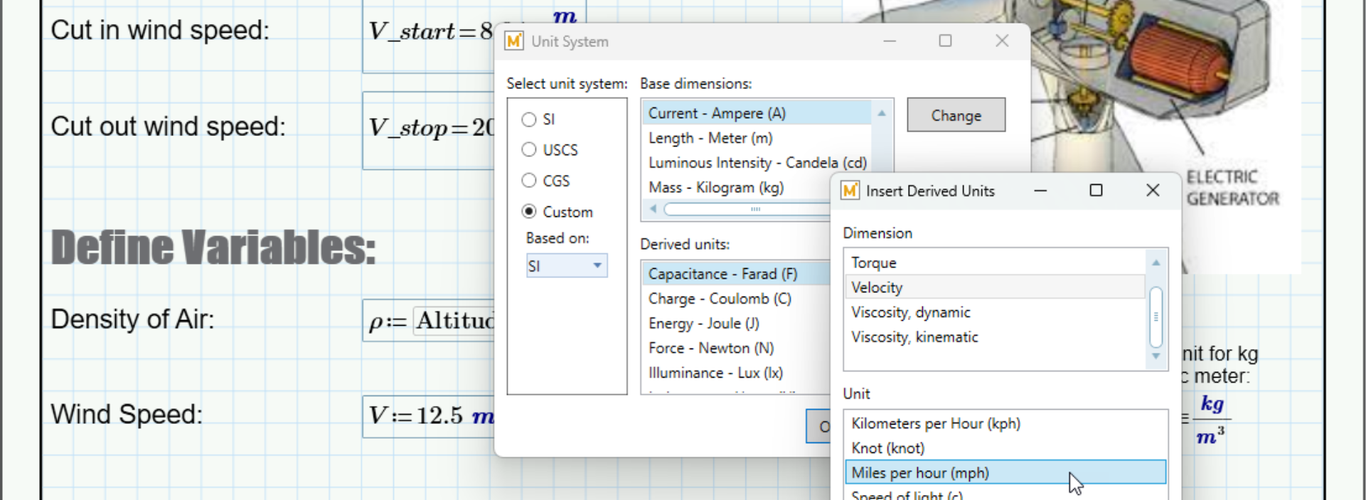Screen dimensions: 1366x500
Task: Click scroll-up arrow in Base dimensions list
Action: tap(881, 114)
